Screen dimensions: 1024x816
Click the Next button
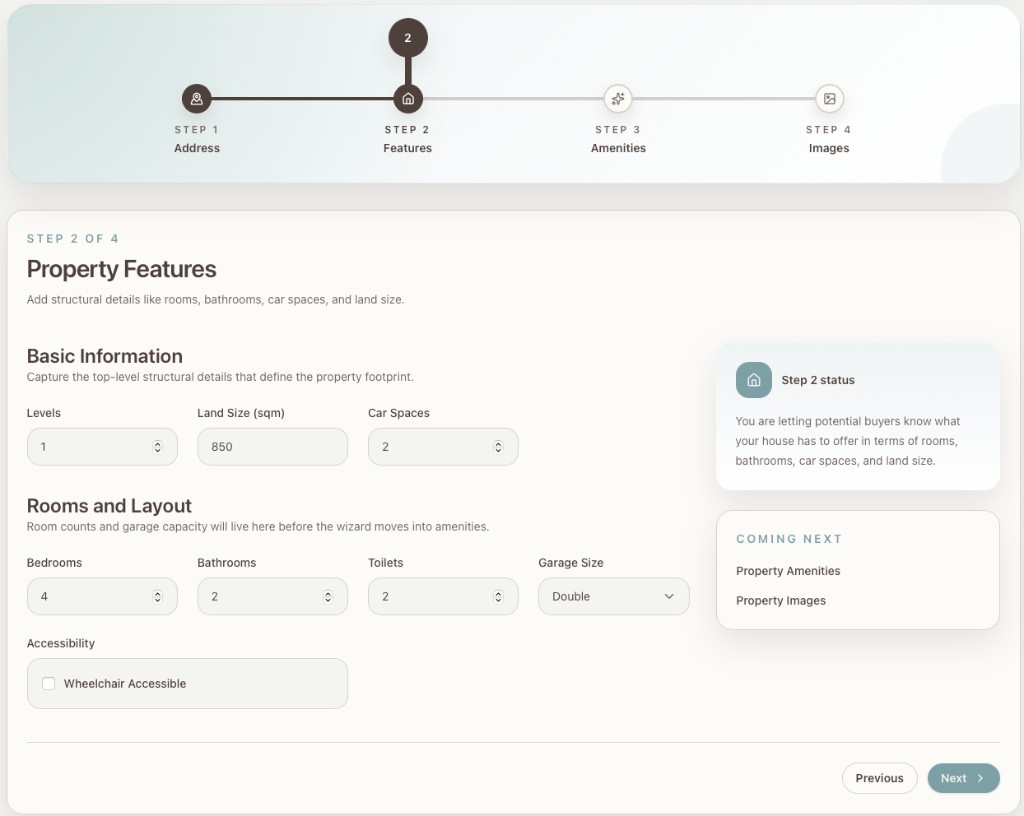pos(963,778)
